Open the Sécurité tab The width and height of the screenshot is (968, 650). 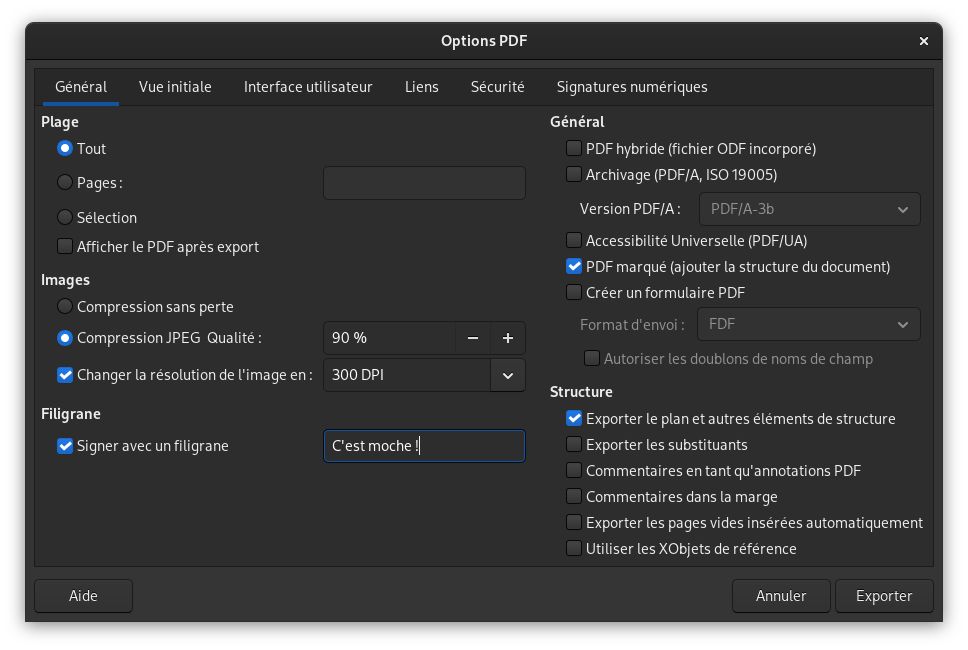point(497,87)
